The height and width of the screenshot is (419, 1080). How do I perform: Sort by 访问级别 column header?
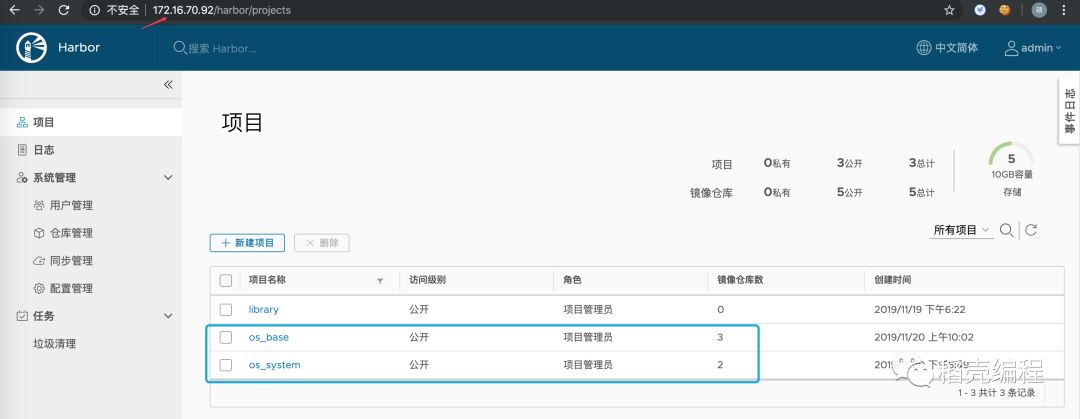428,280
